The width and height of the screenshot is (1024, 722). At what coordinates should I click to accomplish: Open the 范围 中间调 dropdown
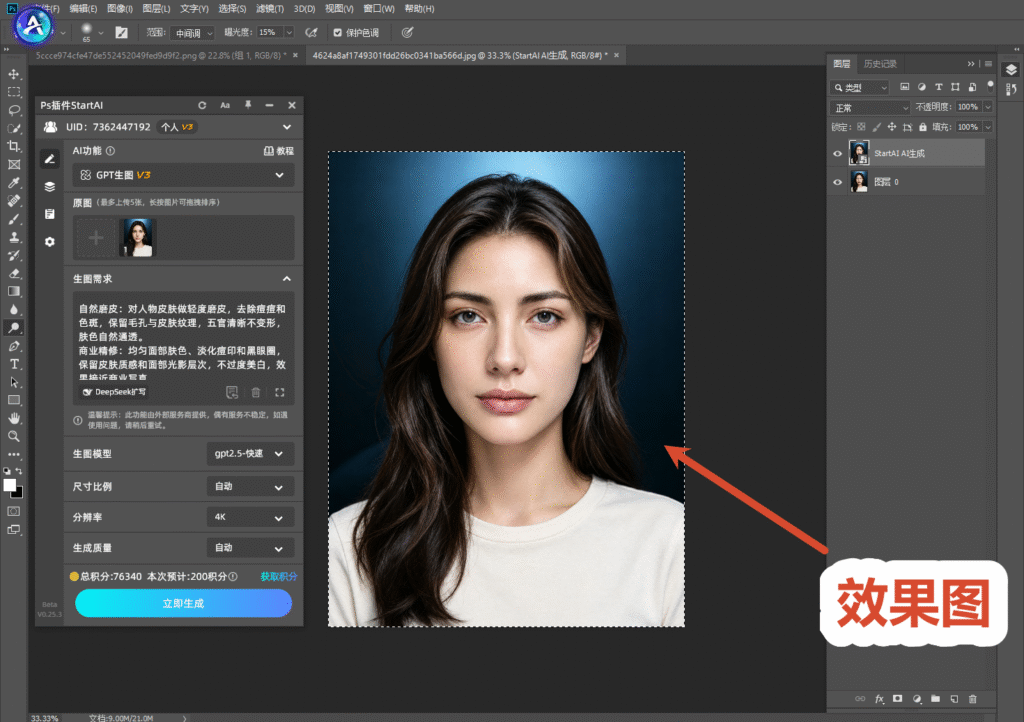coord(193,33)
